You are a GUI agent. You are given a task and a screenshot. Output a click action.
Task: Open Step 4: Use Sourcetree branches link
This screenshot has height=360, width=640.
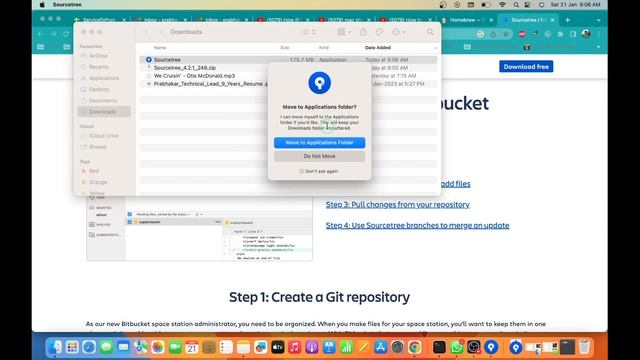tap(417, 225)
